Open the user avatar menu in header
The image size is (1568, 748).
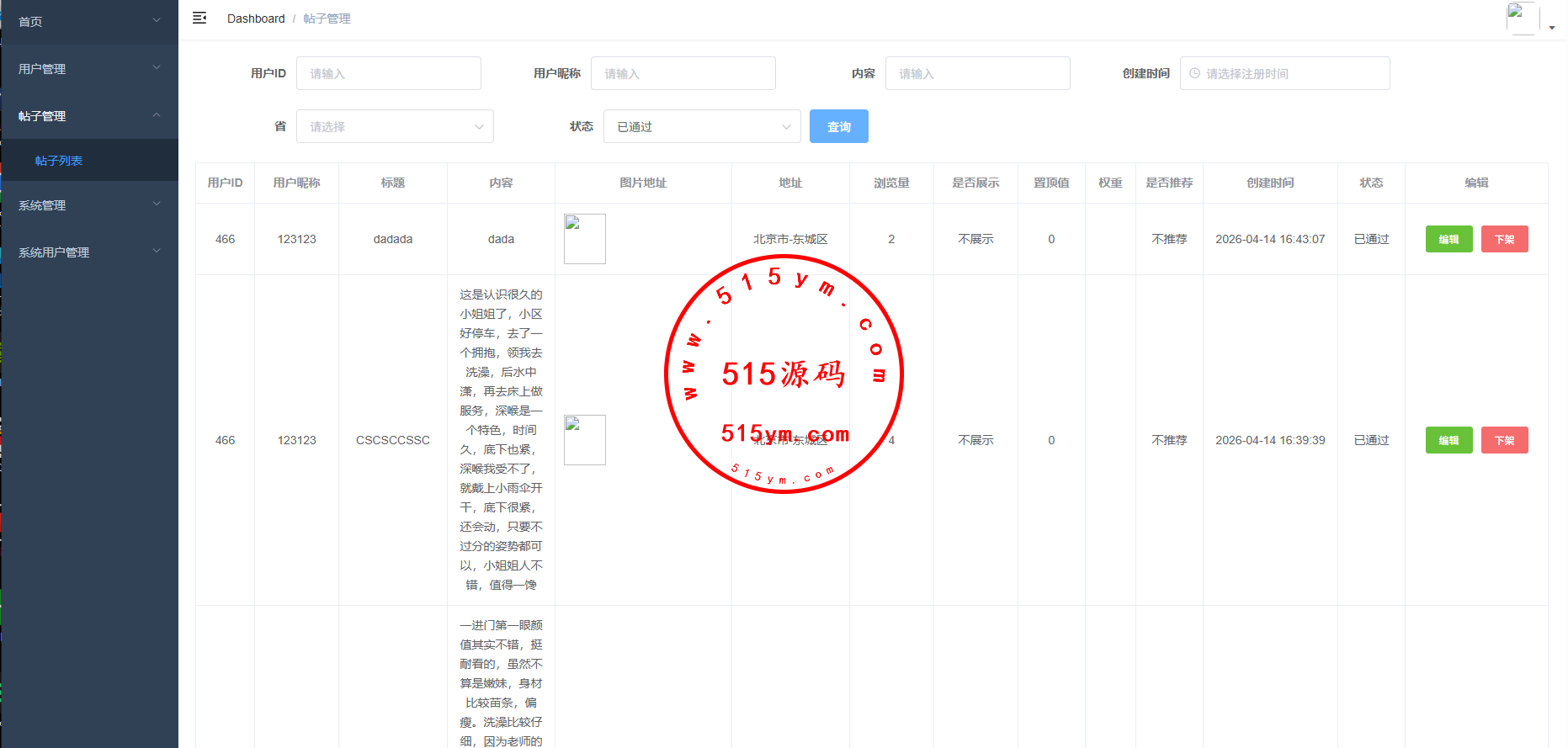[1522, 19]
